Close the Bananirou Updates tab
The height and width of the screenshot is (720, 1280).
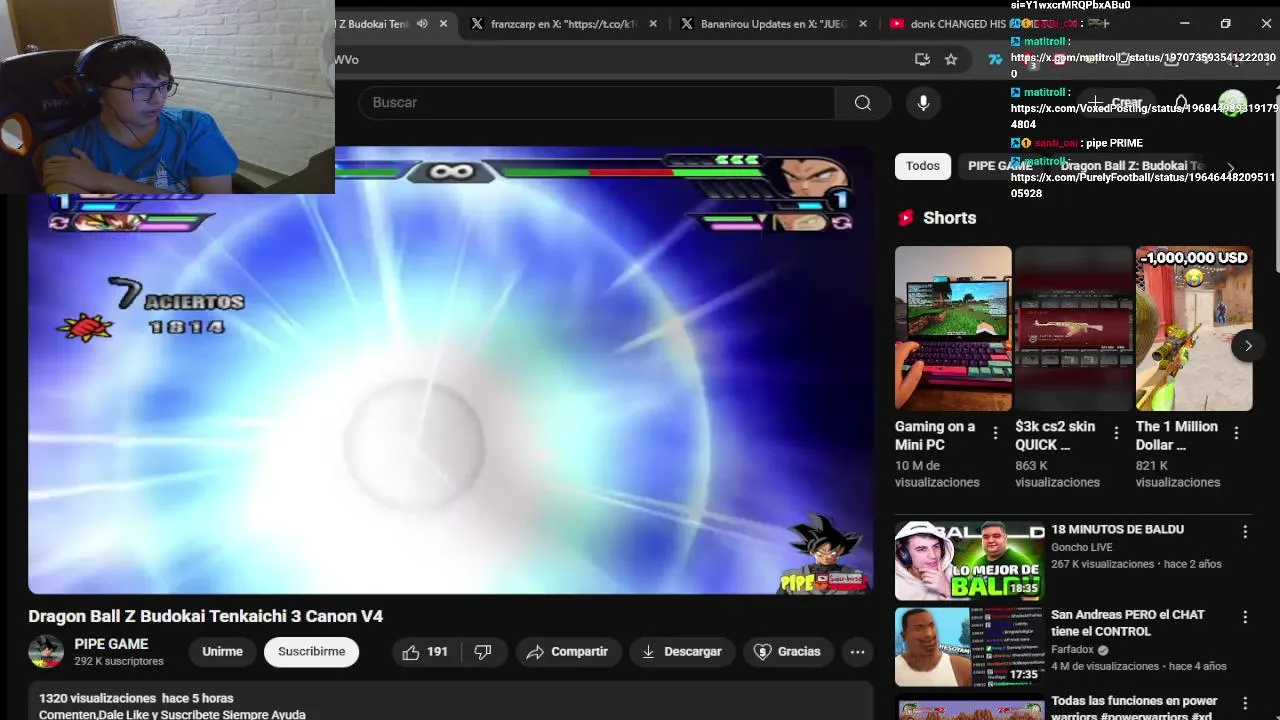pos(863,24)
